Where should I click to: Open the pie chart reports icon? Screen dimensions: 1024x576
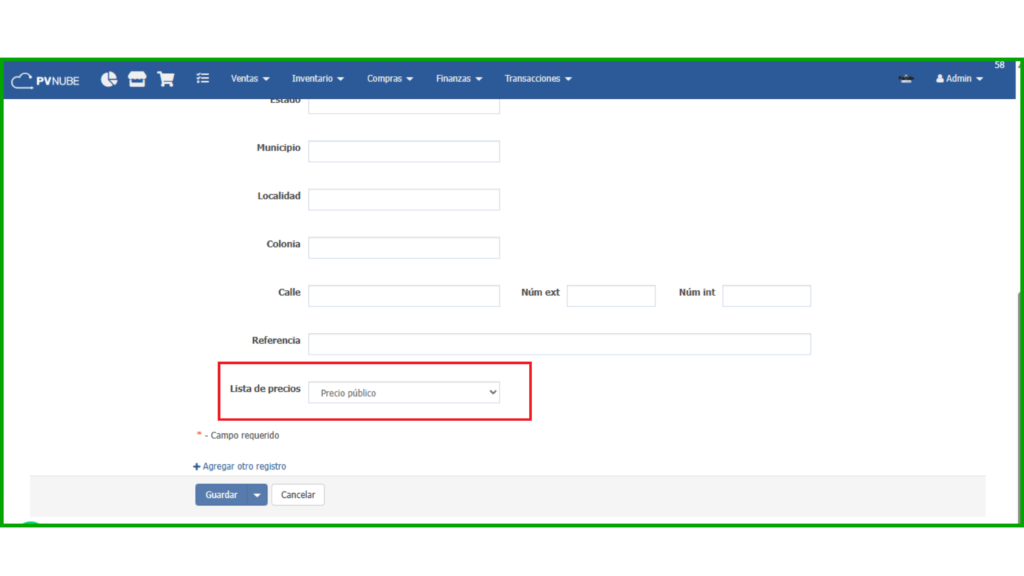tap(109, 79)
